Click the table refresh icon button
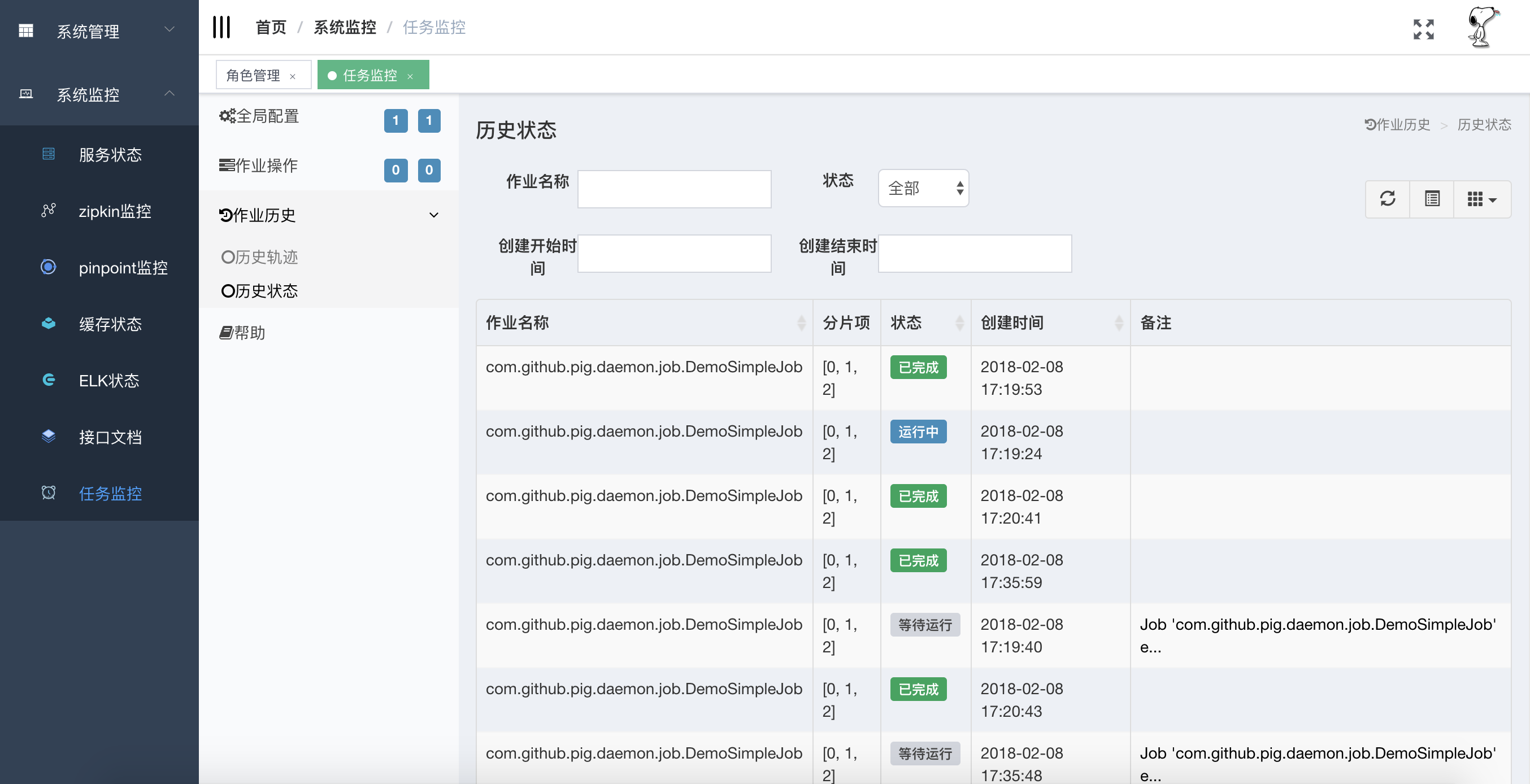 [x=1388, y=198]
